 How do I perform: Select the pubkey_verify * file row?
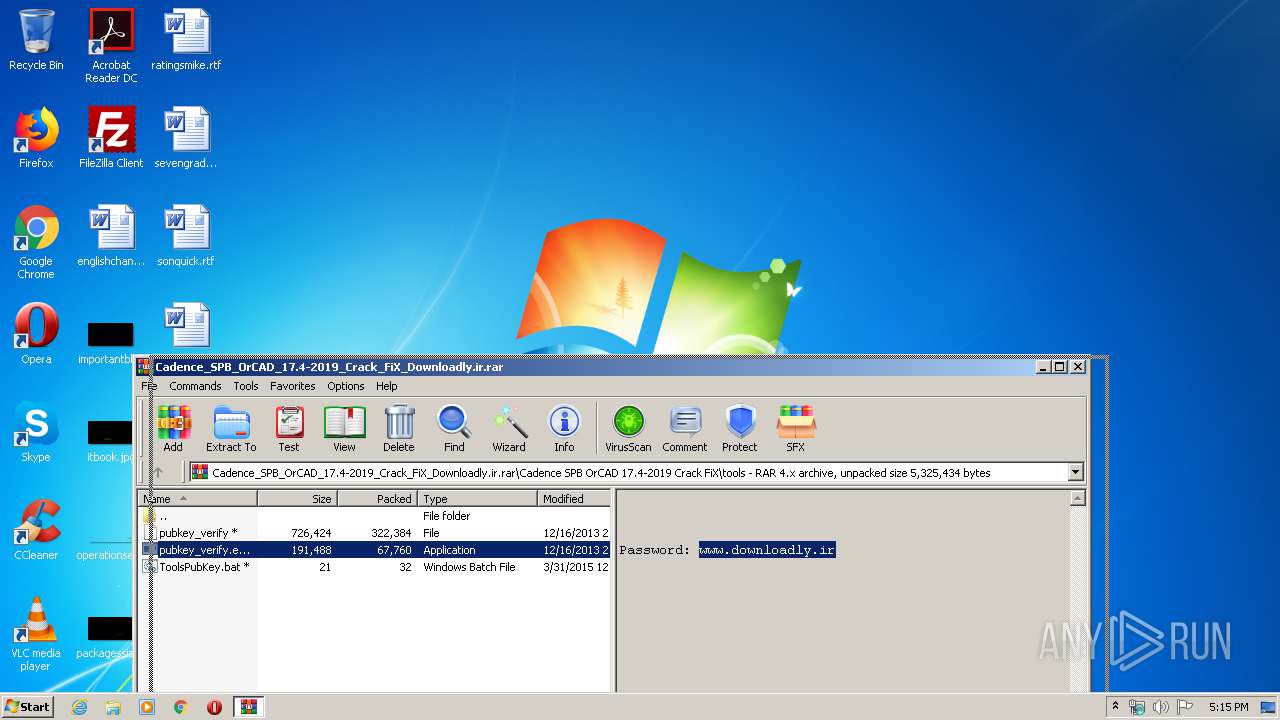(x=375, y=533)
